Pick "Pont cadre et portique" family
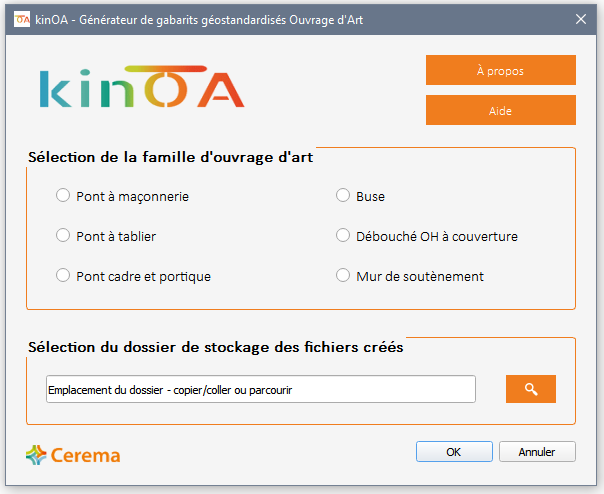Screen dimensions: 604x494 (63, 276)
